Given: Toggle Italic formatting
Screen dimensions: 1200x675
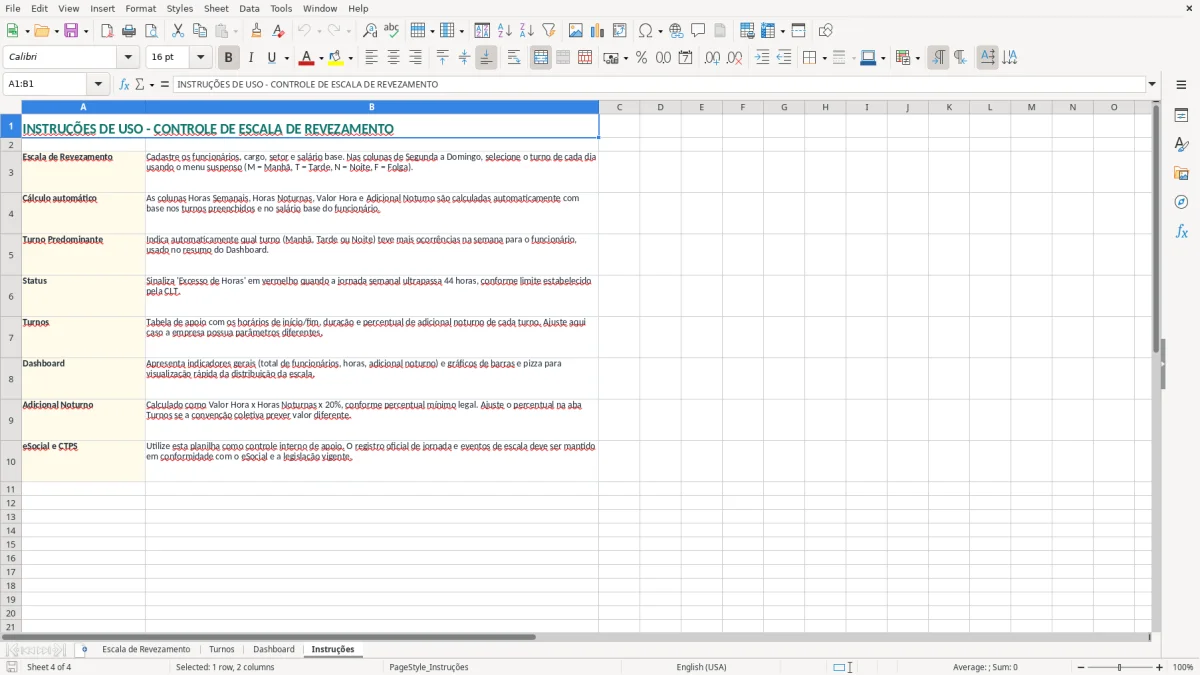Looking at the screenshot, I should (x=250, y=58).
